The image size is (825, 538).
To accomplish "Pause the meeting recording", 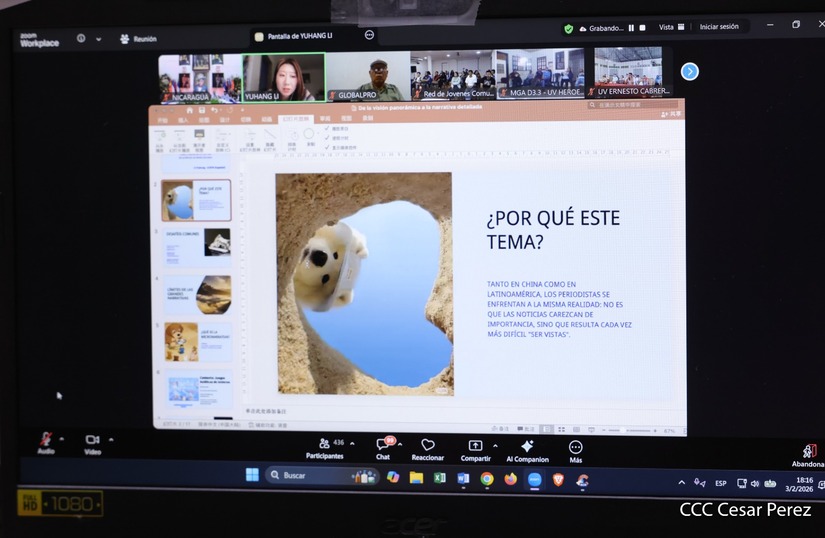I will point(631,28).
